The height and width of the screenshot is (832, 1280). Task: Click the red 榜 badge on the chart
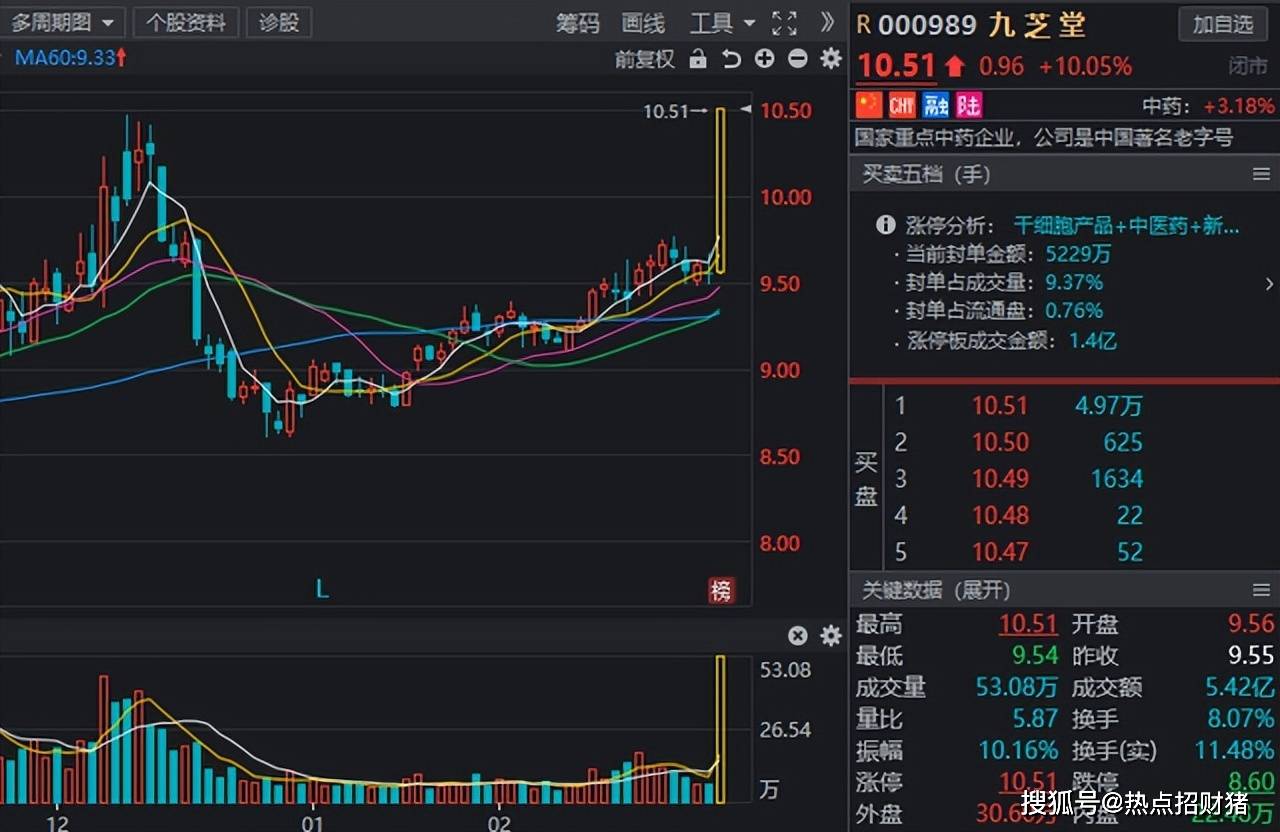coord(721,591)
